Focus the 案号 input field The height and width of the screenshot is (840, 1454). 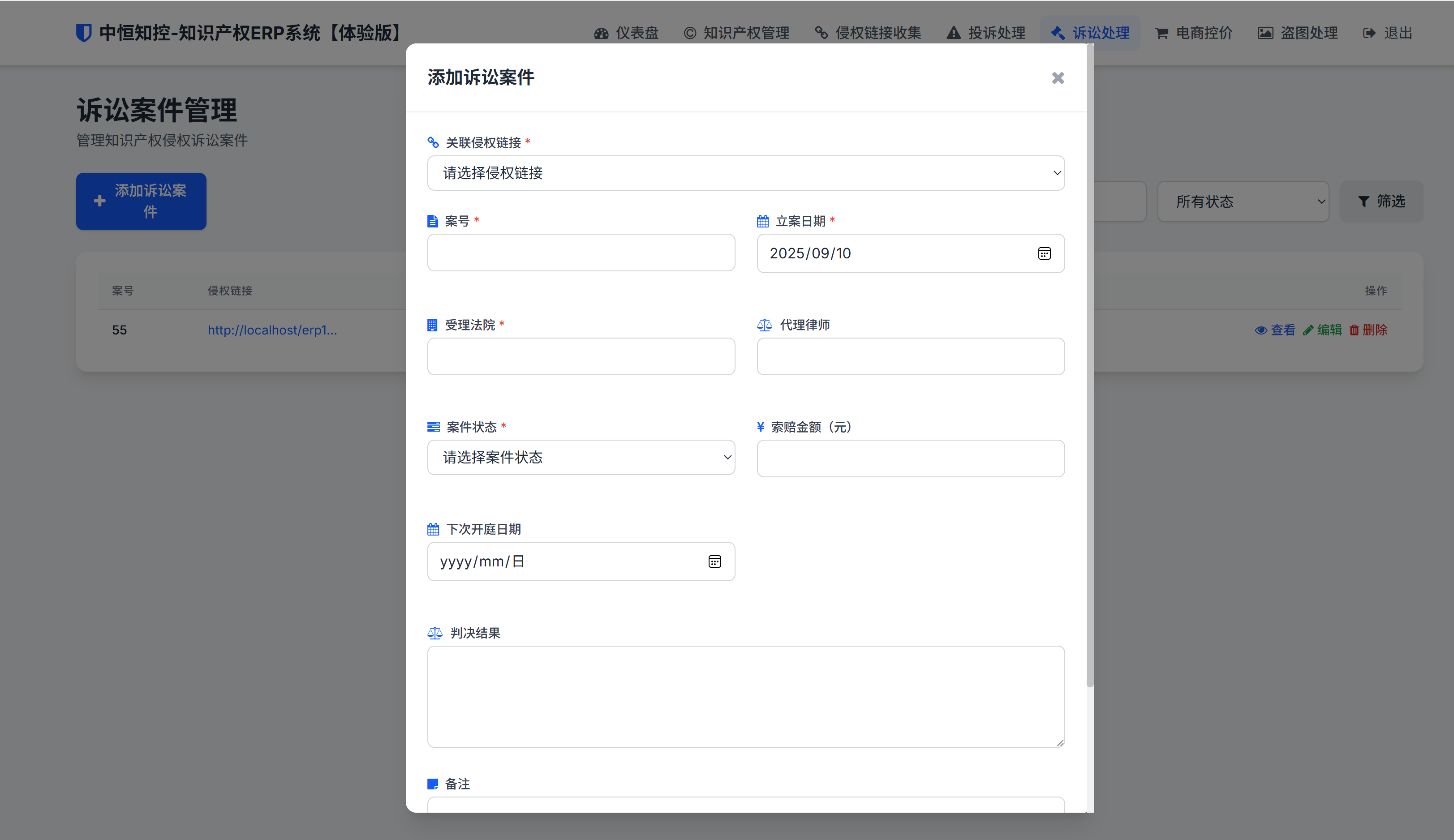tap(581, 253)
